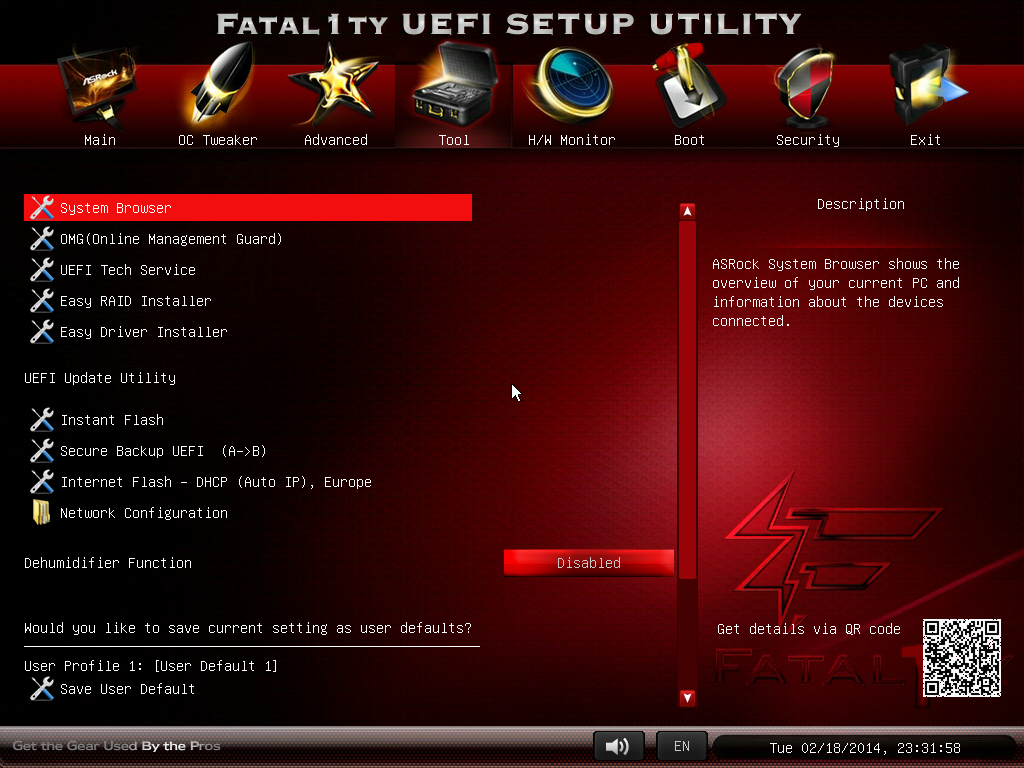Click Save User Default

pyautogui.click(x=126, y=689)
